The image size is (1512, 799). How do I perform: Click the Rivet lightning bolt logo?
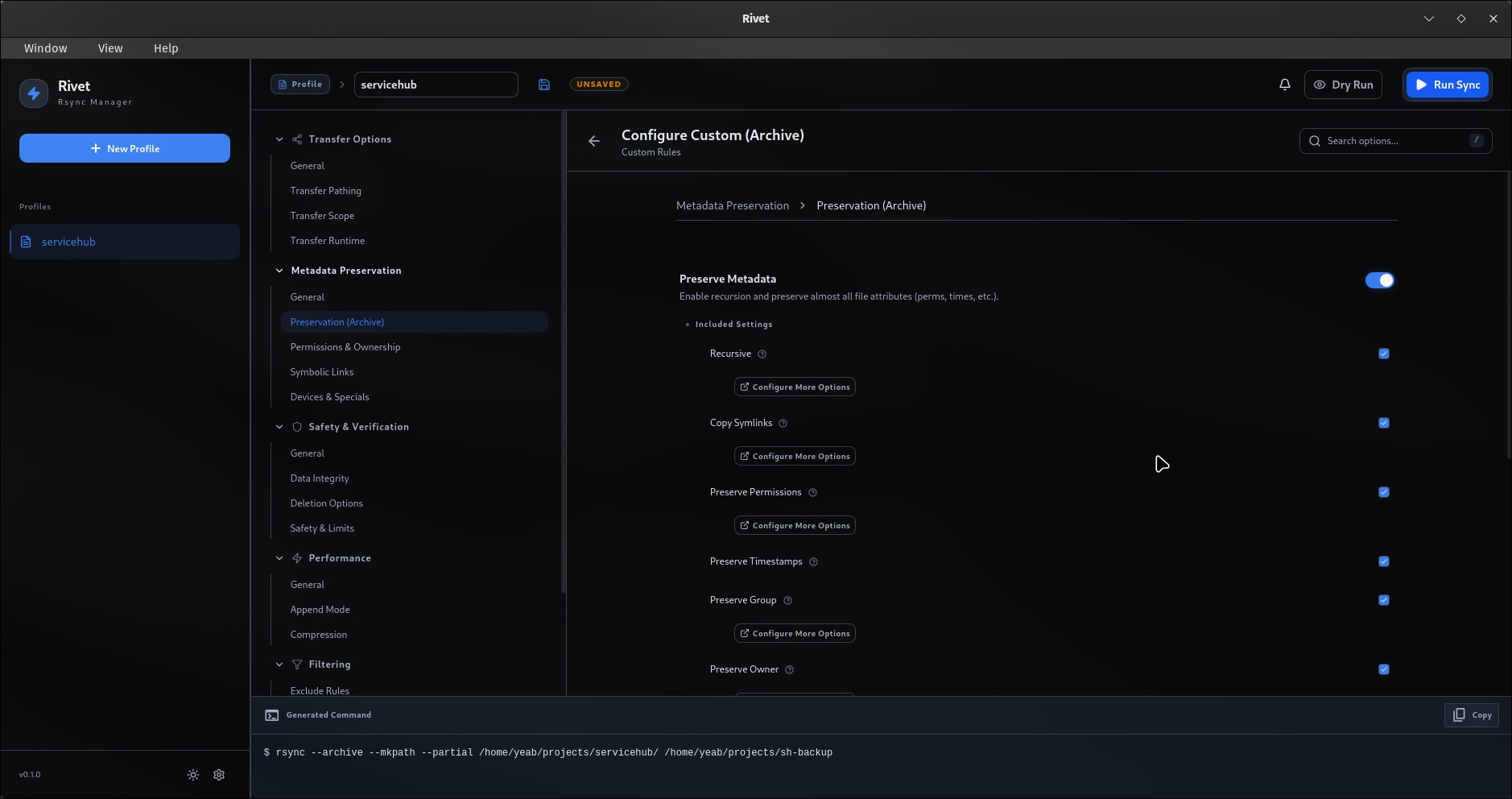tap(34, 93)
